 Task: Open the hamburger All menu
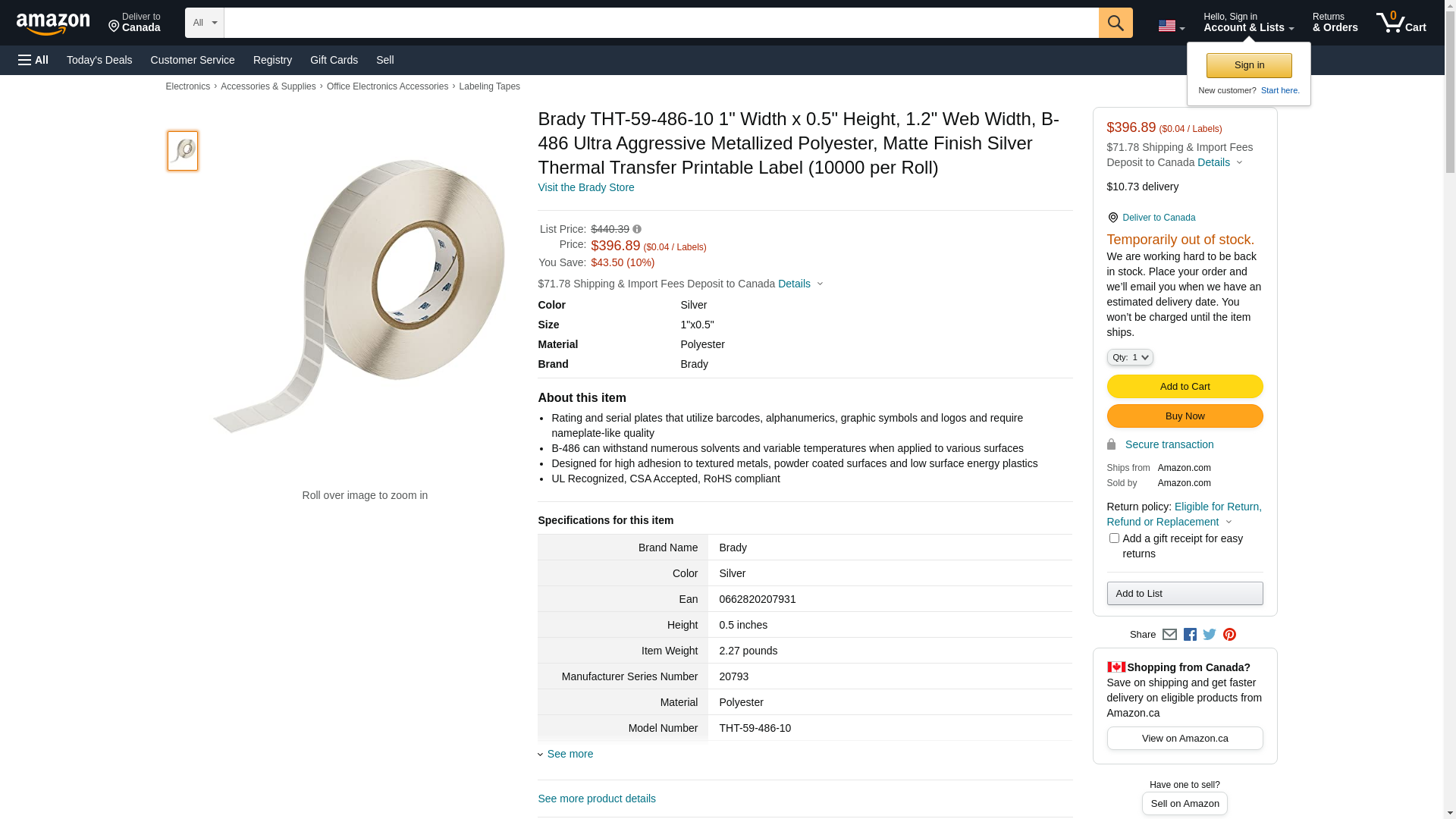point(33,60)
